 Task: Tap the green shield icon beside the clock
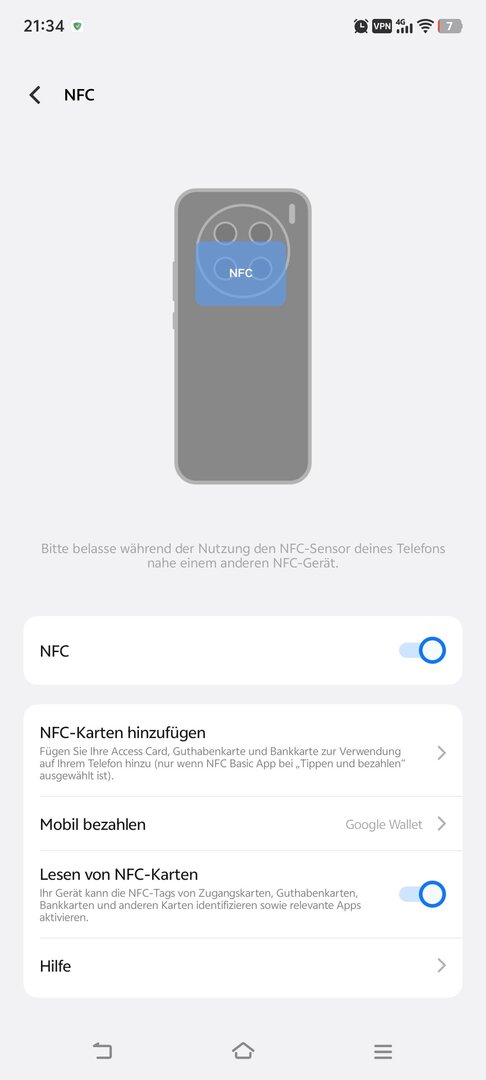(x=78, y=26)
